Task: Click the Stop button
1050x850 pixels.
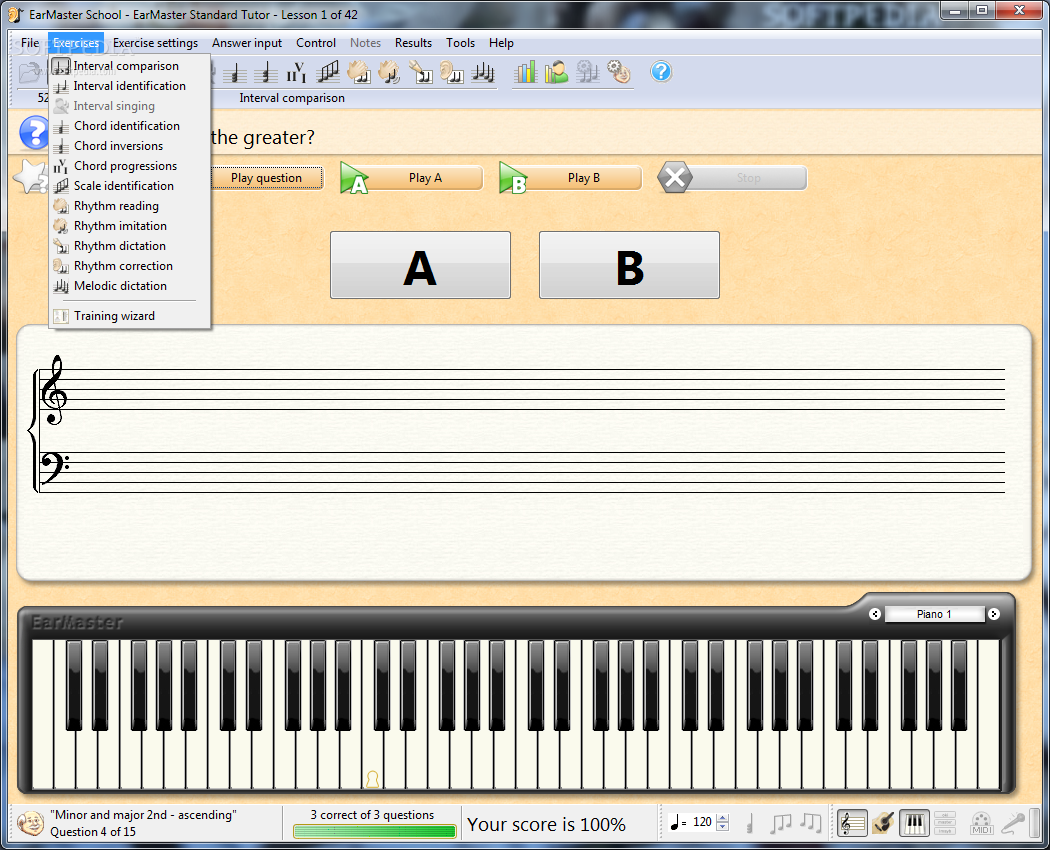Action: 733,178
